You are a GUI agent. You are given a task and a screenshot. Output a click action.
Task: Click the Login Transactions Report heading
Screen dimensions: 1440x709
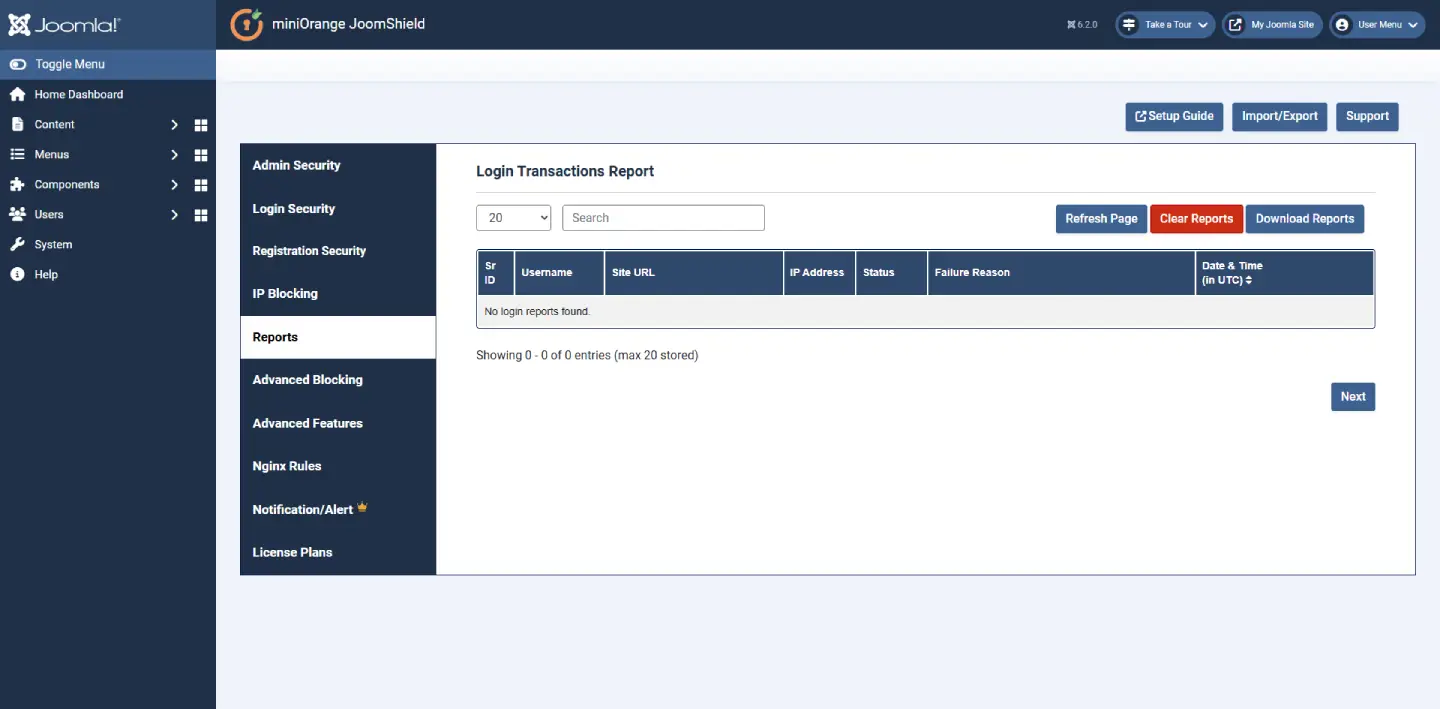tap(565, 171)
